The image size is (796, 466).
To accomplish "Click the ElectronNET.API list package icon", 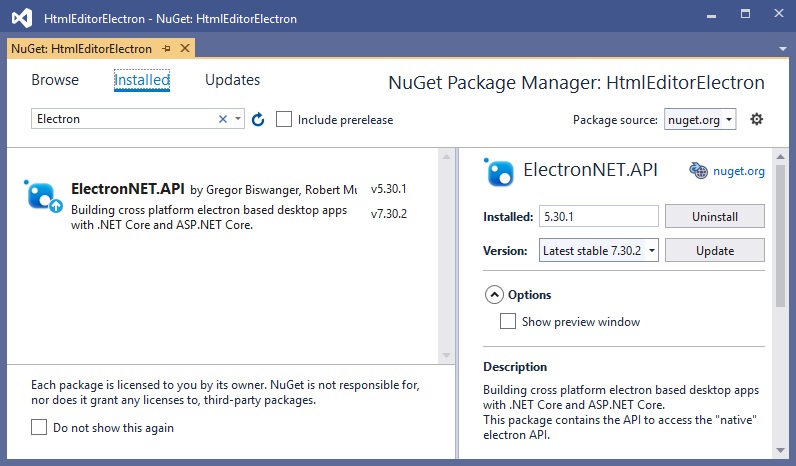I will (x=43, y=196).
